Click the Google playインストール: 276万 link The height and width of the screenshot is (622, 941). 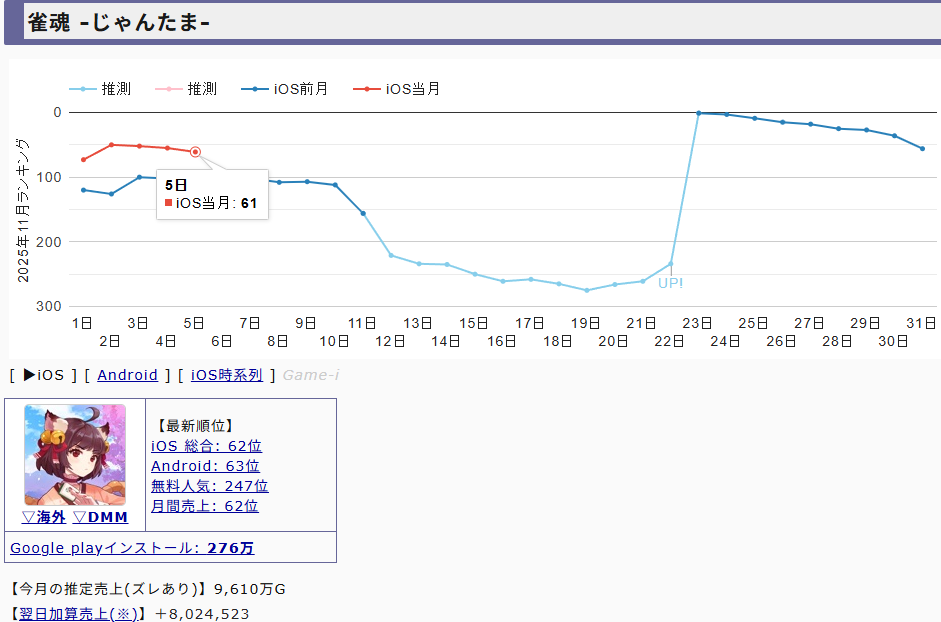(132, 548)
